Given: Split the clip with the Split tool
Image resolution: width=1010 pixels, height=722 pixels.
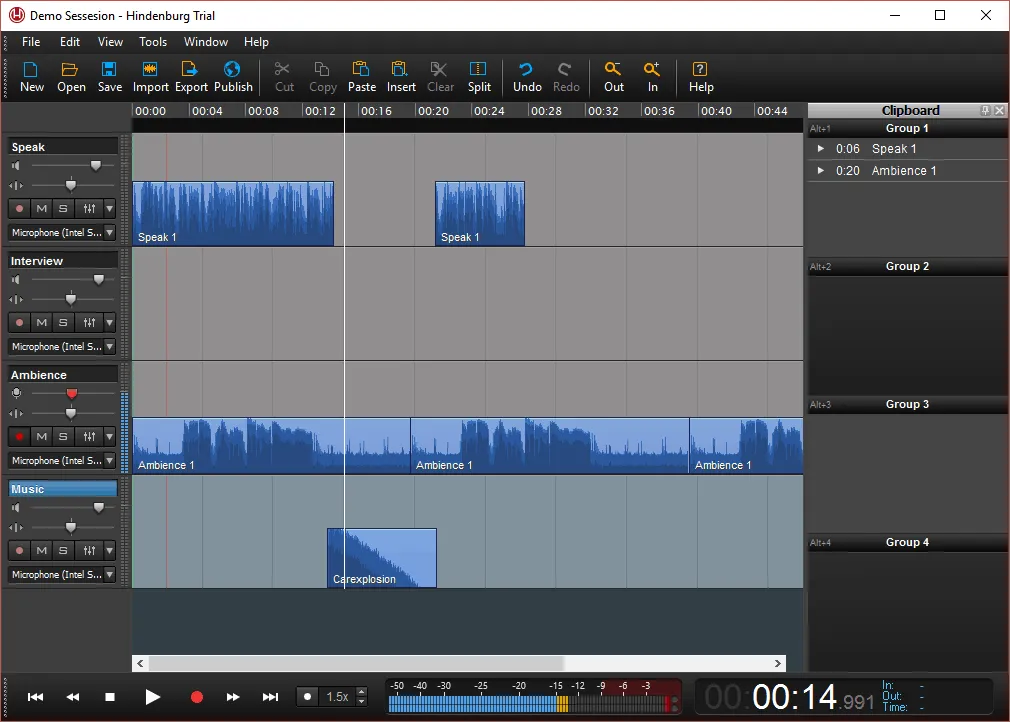Looking at the screenshot, I should coord(479,75).
